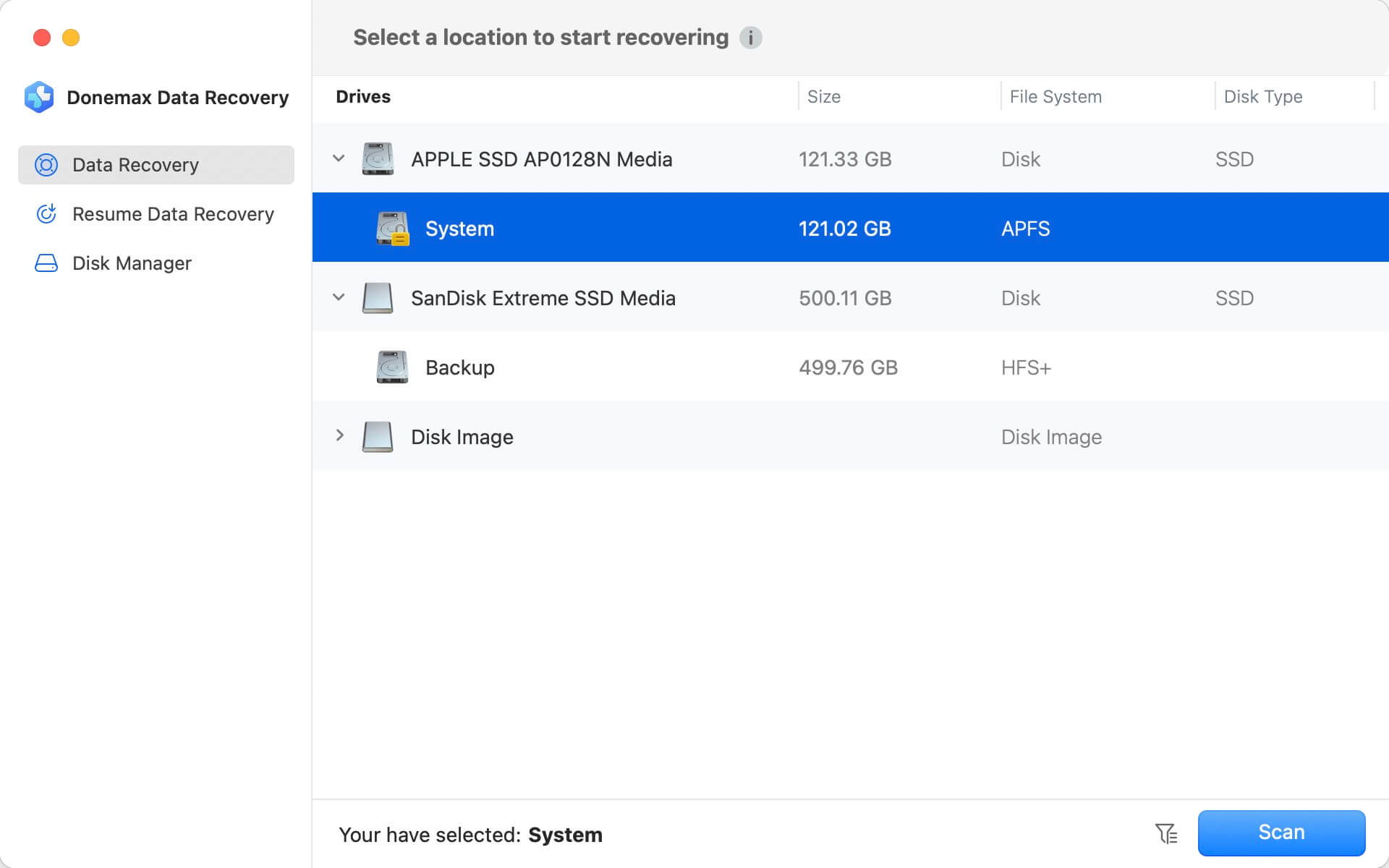Open the info tooltip beside the title
The width and height of the screenshot is (1389, 868).
pos(751,38)
